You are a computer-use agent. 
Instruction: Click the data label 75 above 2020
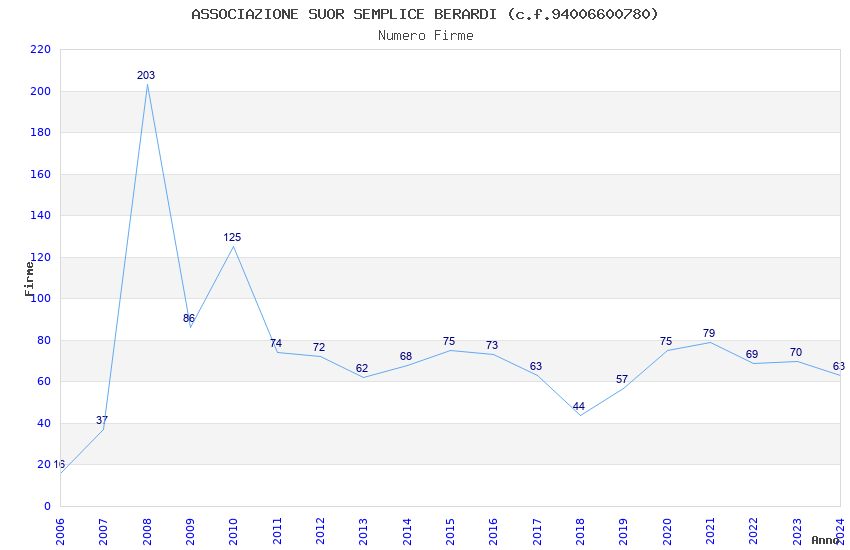[666, 341]
